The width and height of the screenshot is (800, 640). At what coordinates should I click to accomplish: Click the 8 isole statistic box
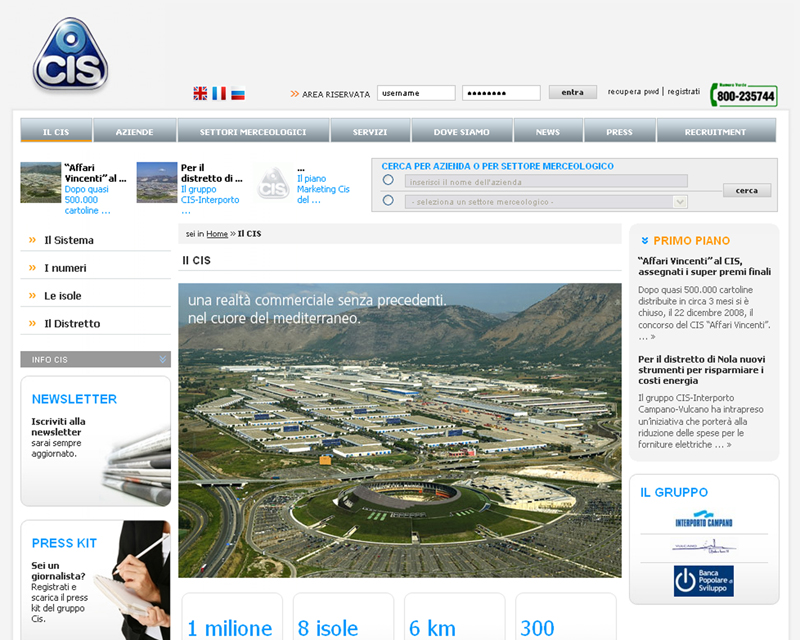(343, 617)
